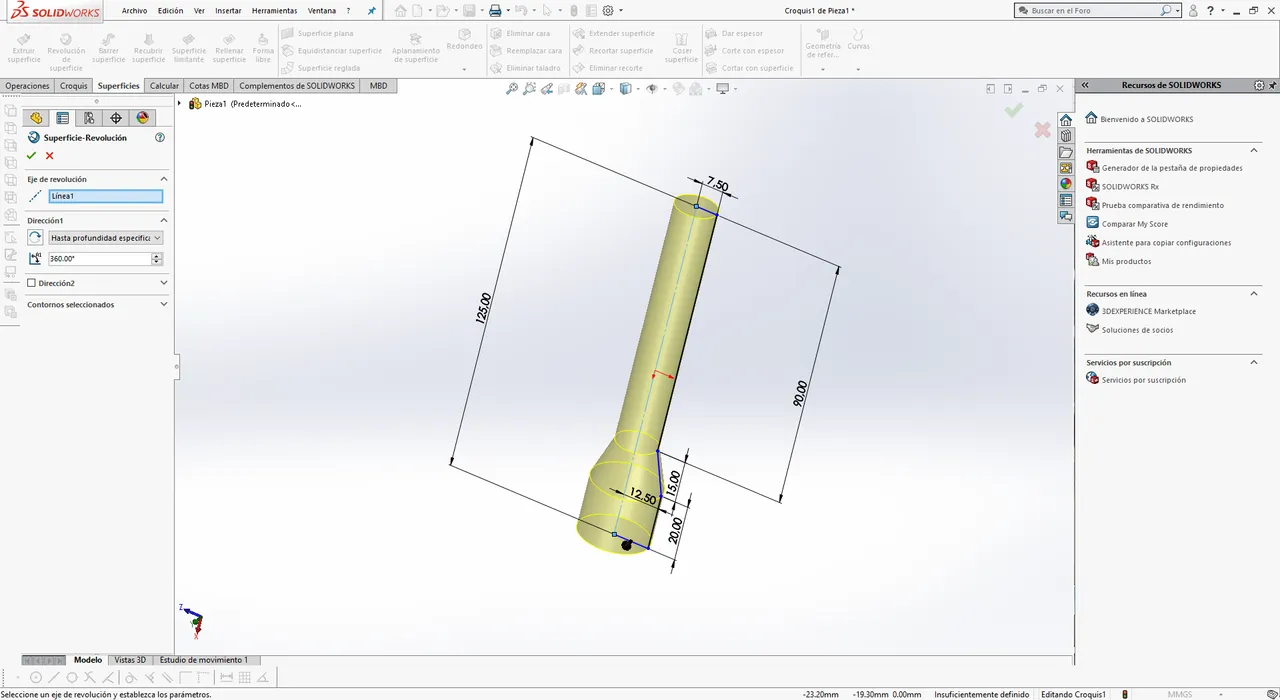The height and width of the screenshot is (700, 1280).
Task: Open the DisplayManager color ball tab icon
Action: point(142,118)
